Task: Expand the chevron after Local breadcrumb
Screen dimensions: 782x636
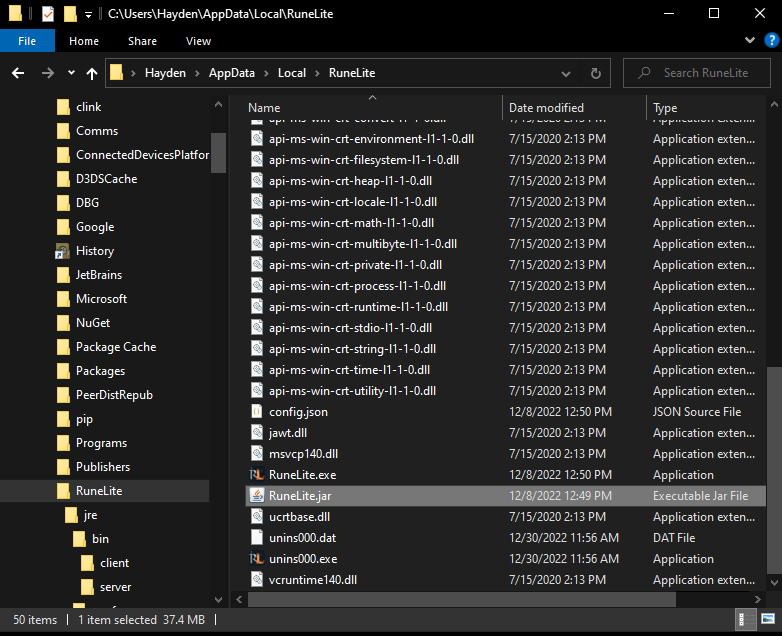Action: [317, 73]
